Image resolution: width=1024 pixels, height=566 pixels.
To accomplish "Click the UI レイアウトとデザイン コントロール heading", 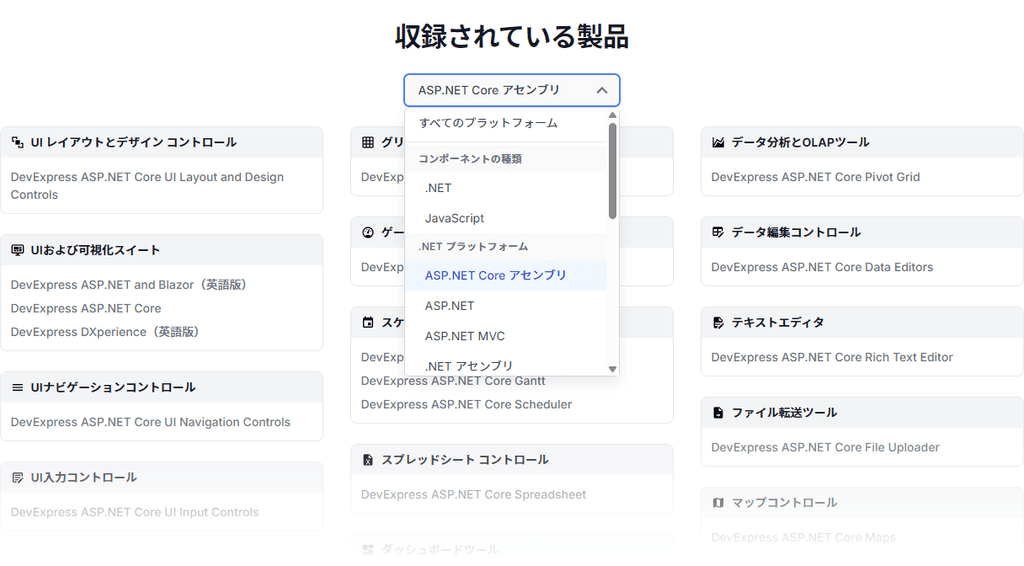I will click(x=133, y=142).
